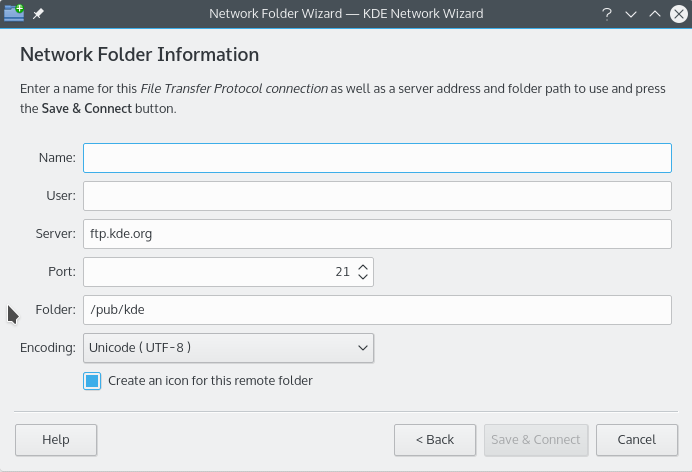Screen dimensions: 692x472
Task: Click the Network Folder Information heading
Action: click(x=139, y=55)
